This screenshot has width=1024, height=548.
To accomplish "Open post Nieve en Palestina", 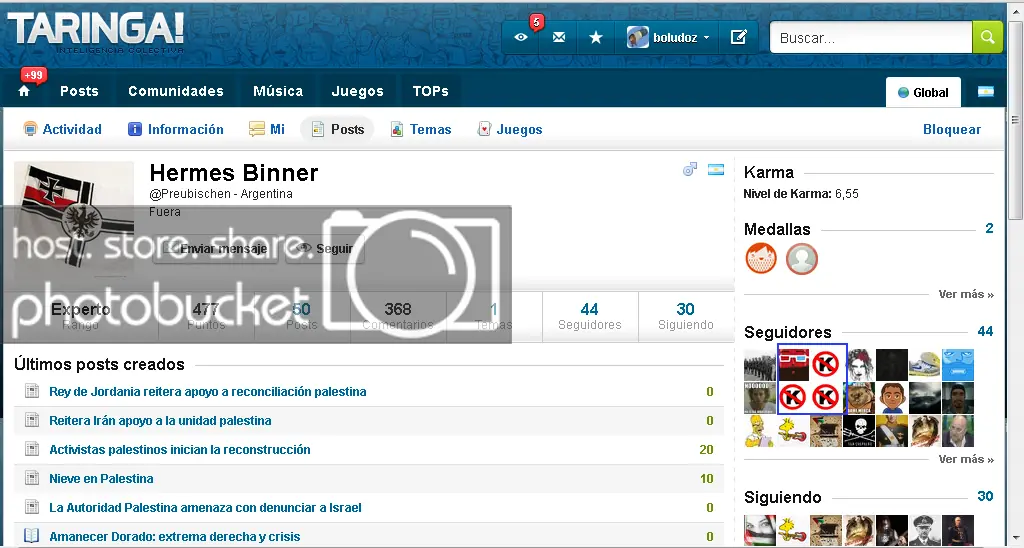I will point(101,479).
